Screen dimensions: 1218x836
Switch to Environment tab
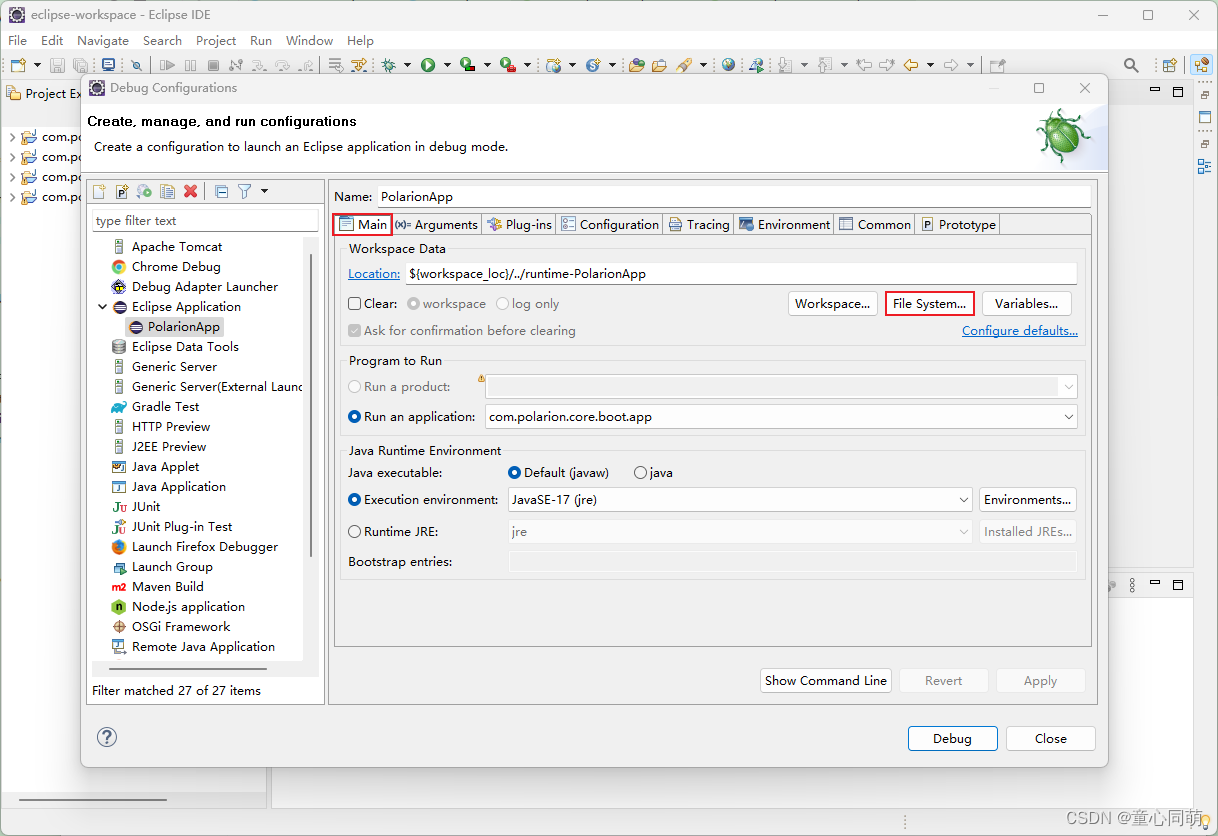pyautogui.click(x=785, y=224)
